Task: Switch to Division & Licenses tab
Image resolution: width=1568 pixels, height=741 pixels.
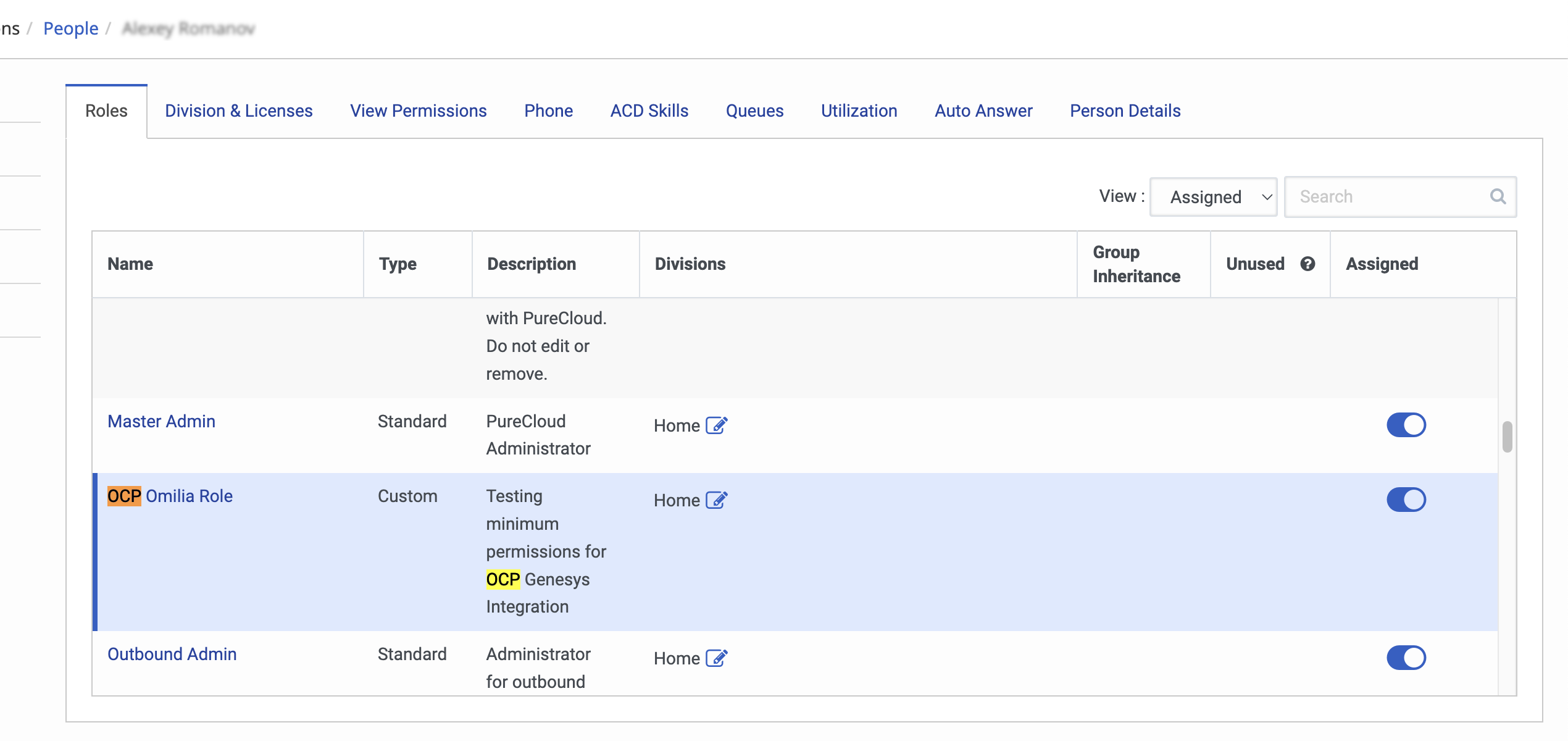Action: click(238, 111)
